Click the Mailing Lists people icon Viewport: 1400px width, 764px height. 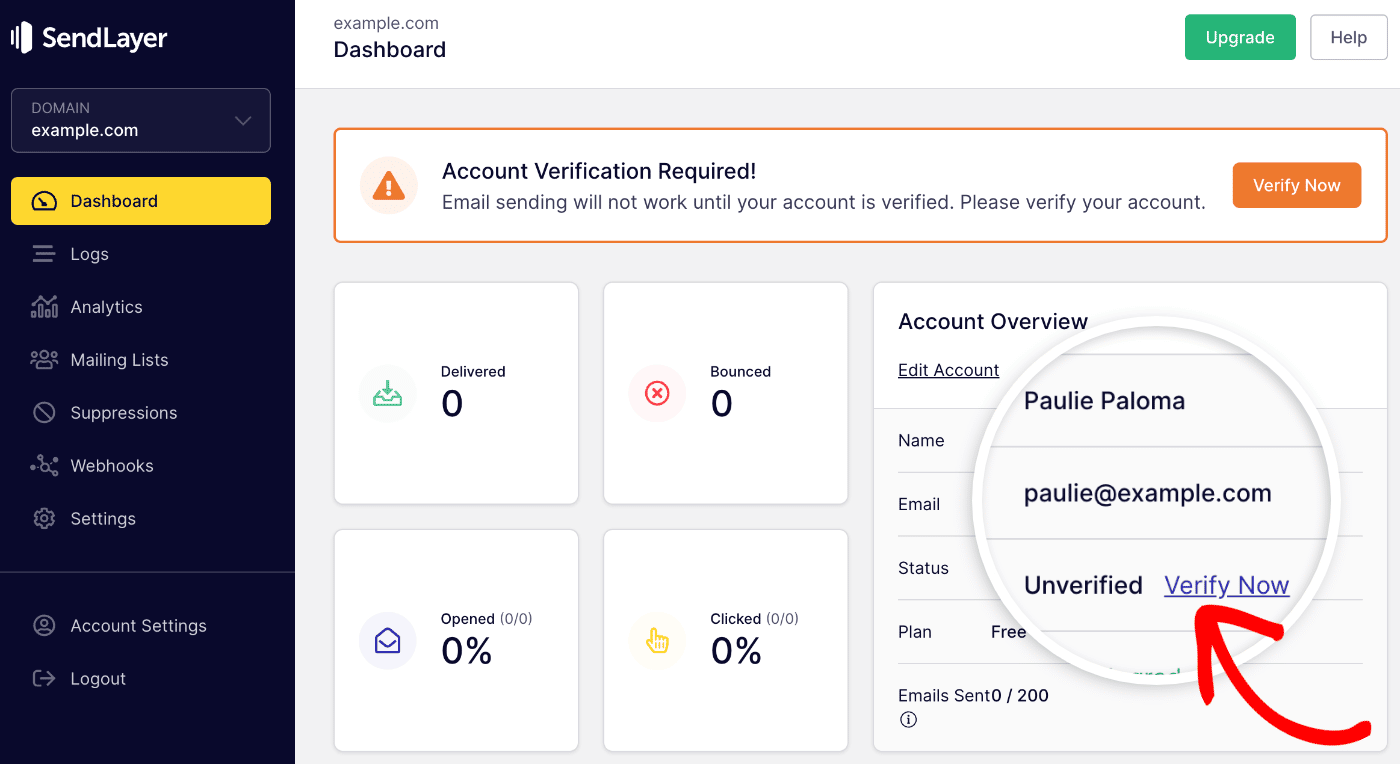tap(44, 359)
